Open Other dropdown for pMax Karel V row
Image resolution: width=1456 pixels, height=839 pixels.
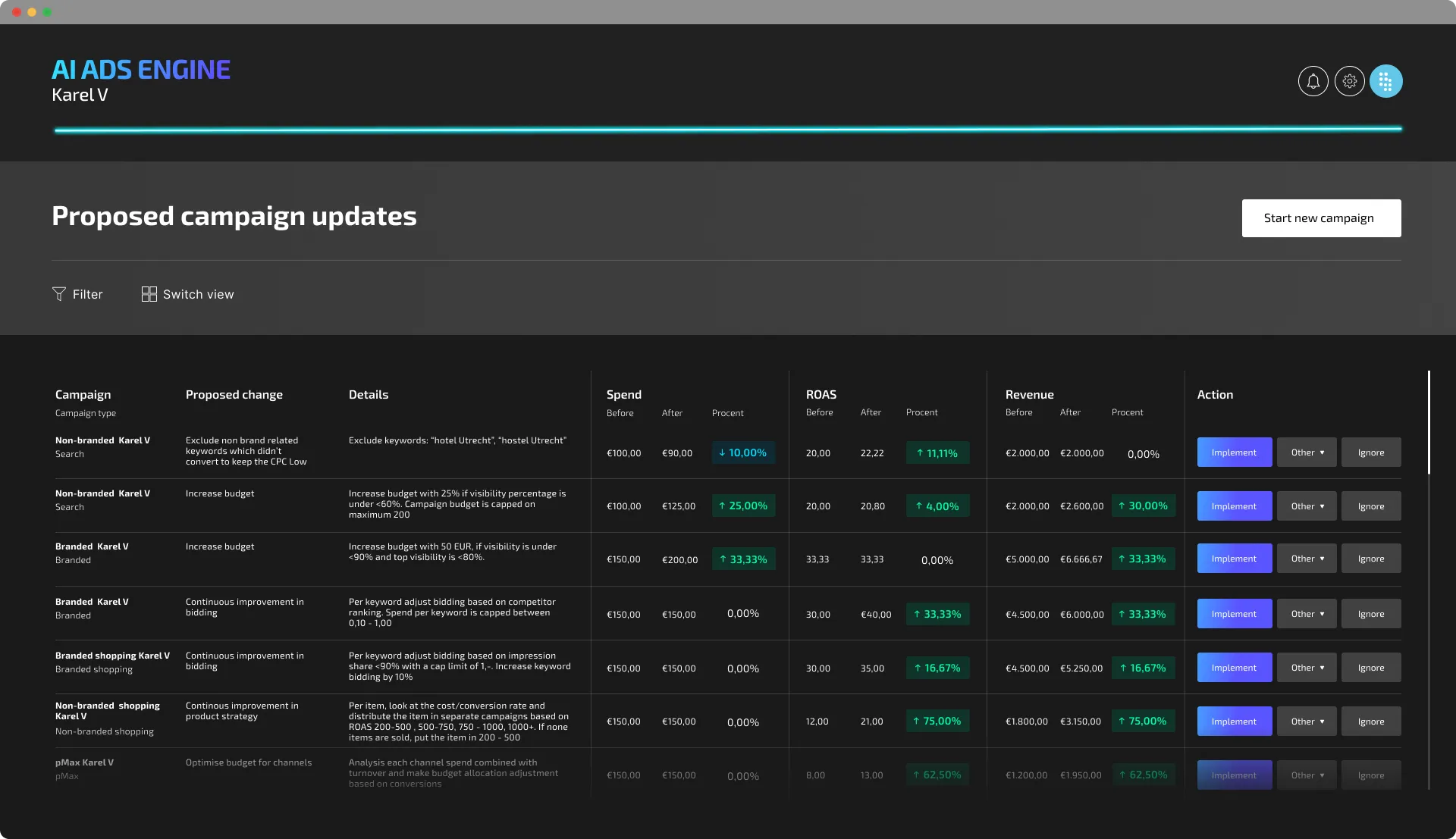(x=1307, y=775)
